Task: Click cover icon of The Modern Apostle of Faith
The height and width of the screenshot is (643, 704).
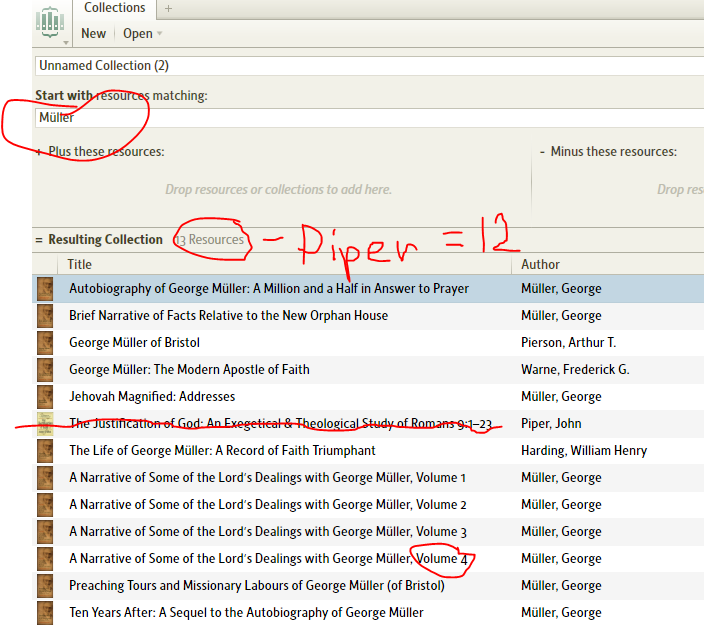Action: (45, 370)
